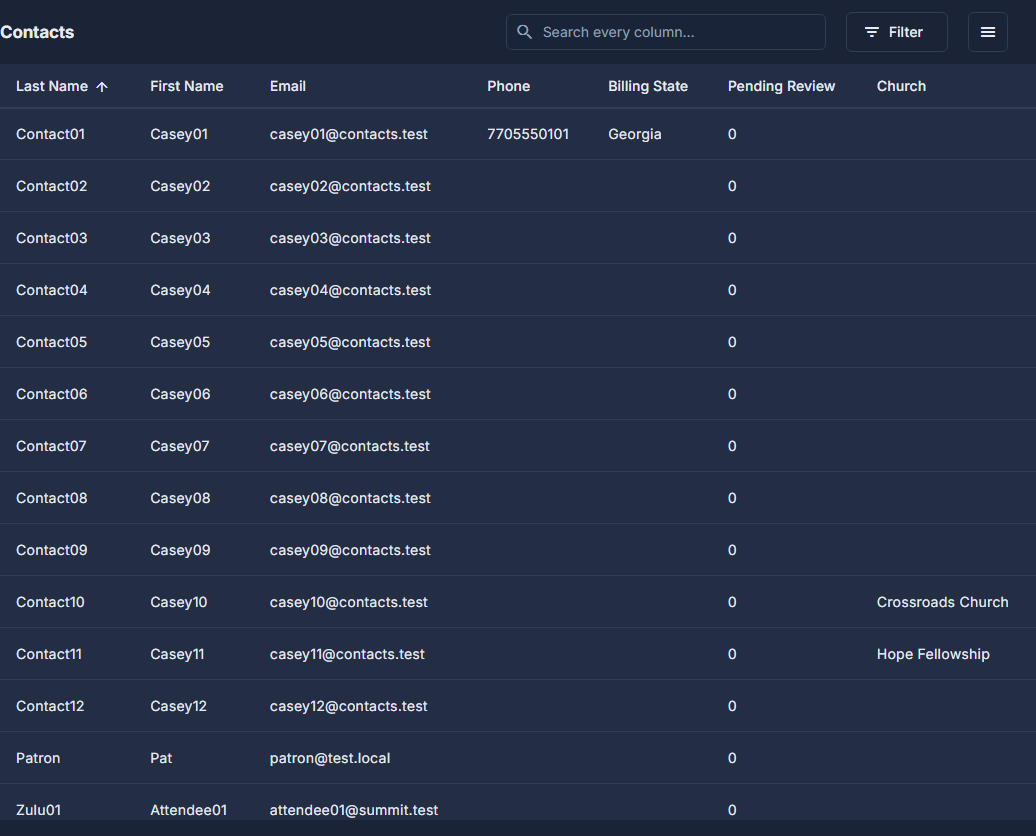Focus the Search every column field
This screenshot has height=836, width=1036.
[x=665, y=32]
